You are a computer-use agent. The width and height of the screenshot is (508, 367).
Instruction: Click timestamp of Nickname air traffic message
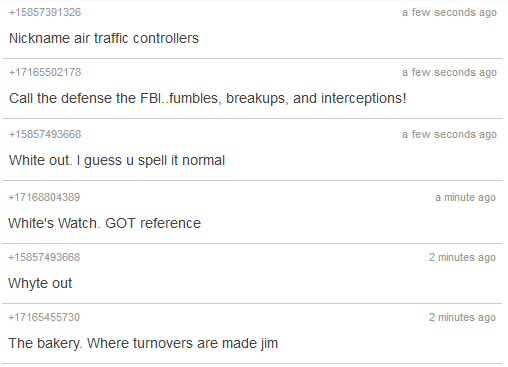[449, 12]
